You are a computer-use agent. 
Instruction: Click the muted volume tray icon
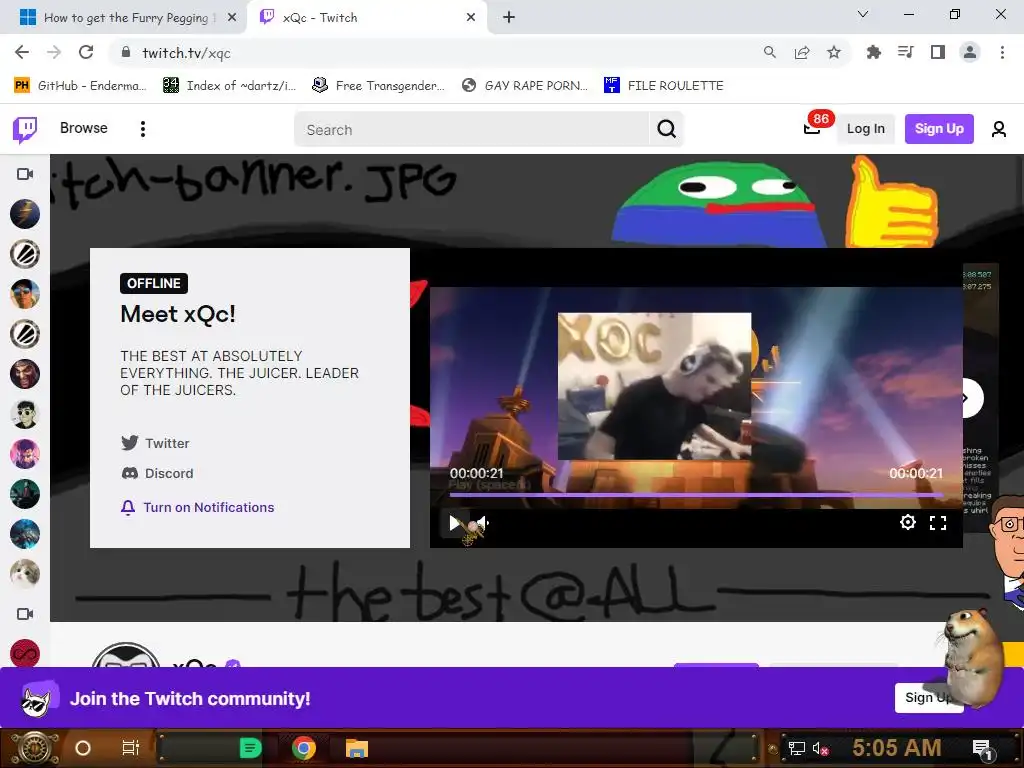point(820,748)
